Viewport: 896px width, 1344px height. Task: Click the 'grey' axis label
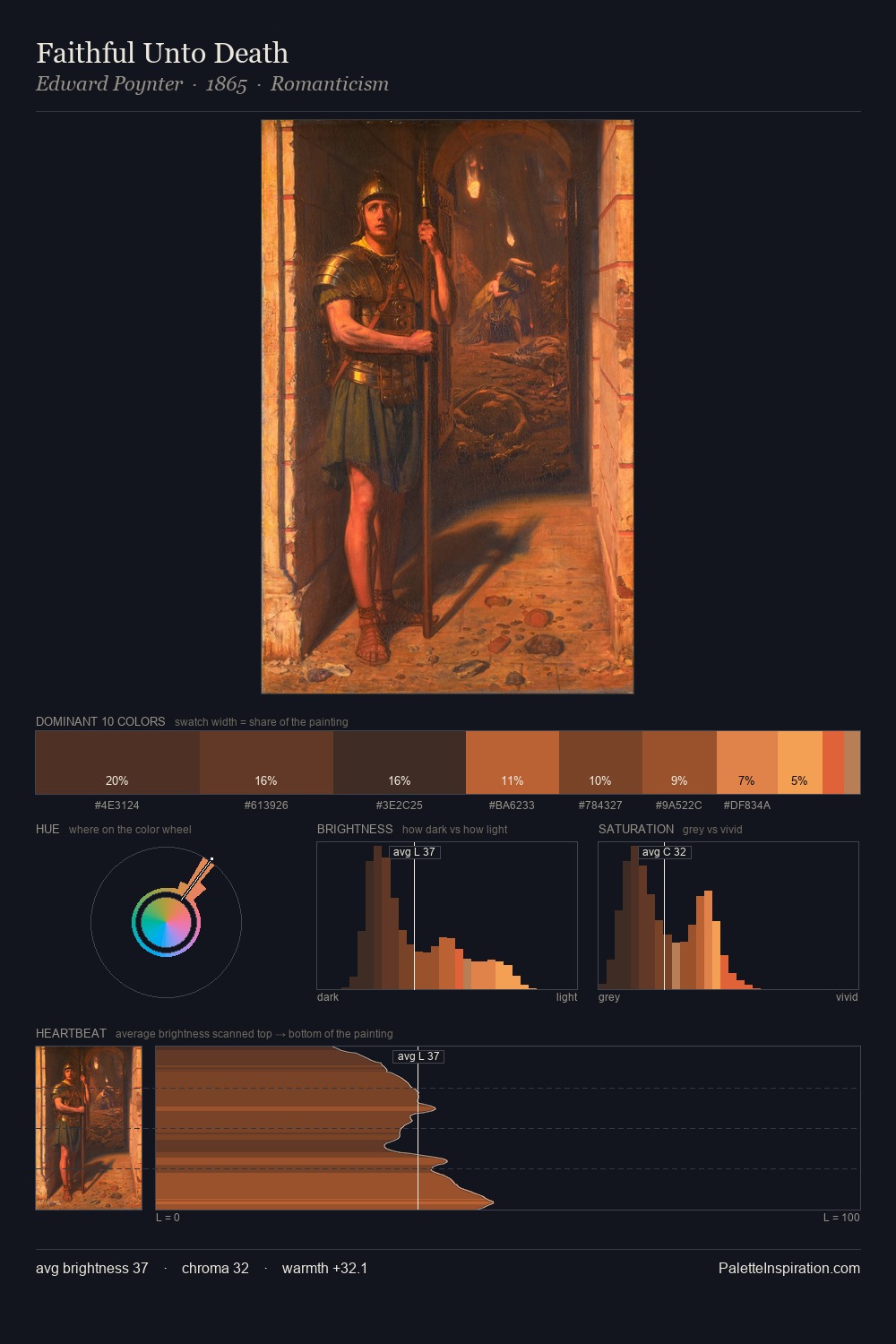[x=609, y=997]
